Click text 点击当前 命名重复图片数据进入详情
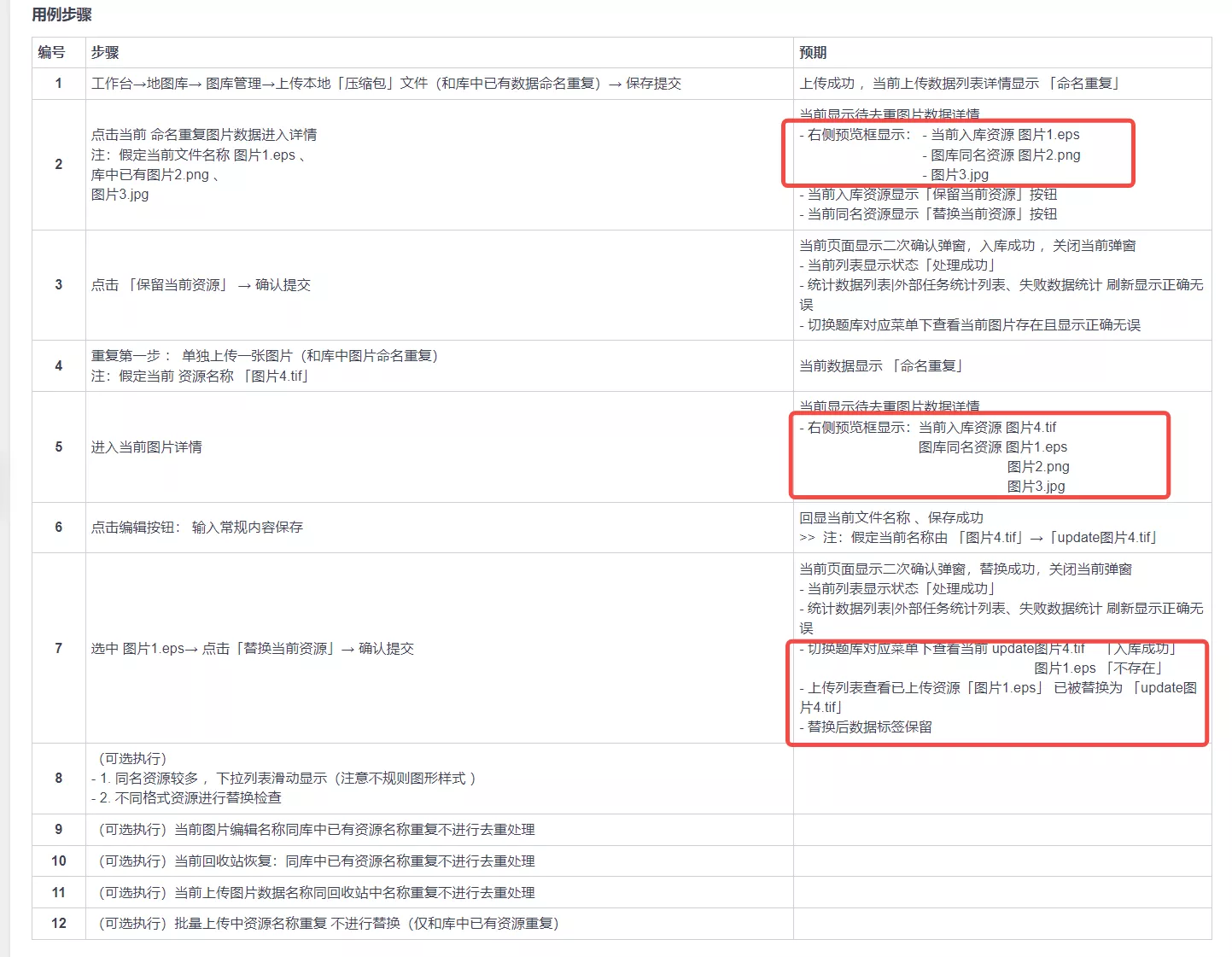The height and width of the screenshot is (957, 1232). (204, 135)
